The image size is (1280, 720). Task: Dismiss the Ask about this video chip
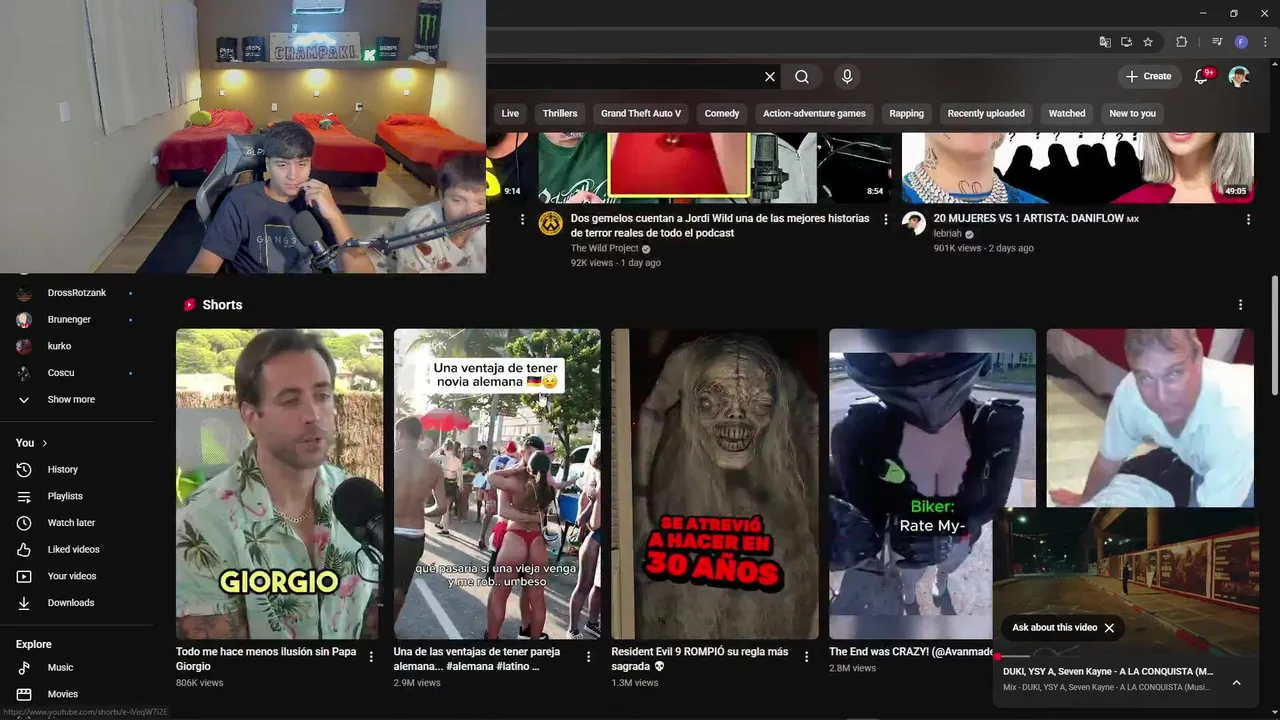coord(1109,628)
